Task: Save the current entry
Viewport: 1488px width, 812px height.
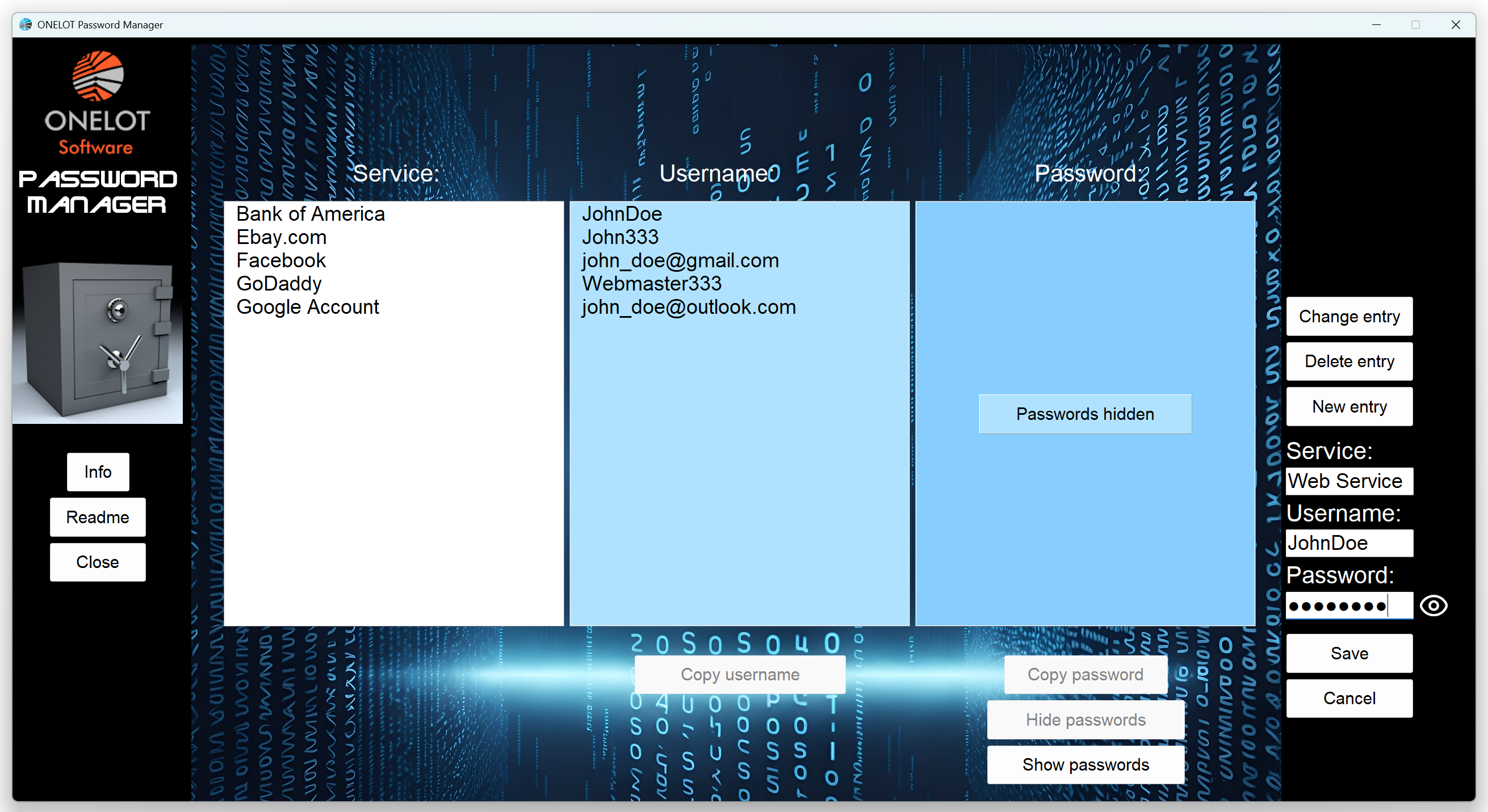Action: click(x=1349, y=653)
